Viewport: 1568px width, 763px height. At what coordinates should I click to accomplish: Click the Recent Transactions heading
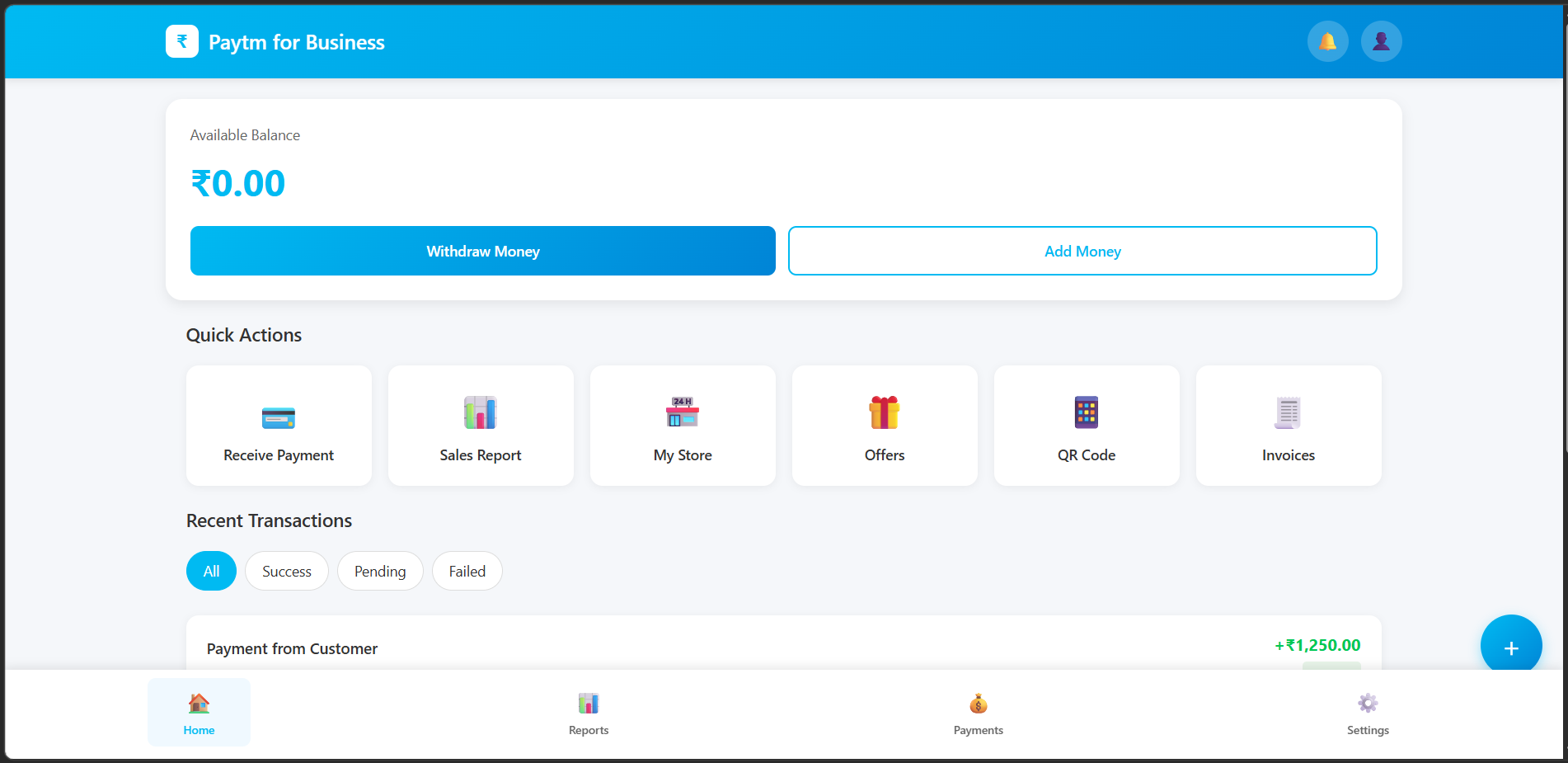[x=269, y=520]
